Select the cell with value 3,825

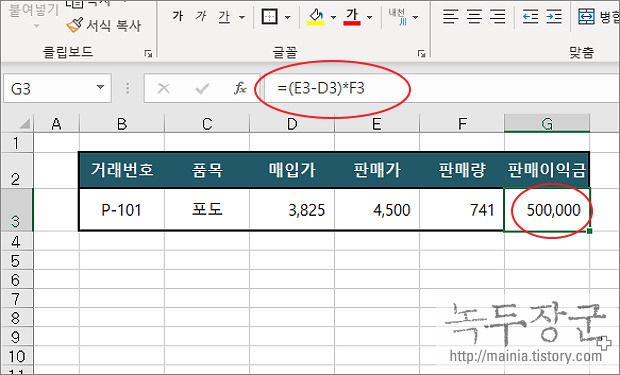292,210
